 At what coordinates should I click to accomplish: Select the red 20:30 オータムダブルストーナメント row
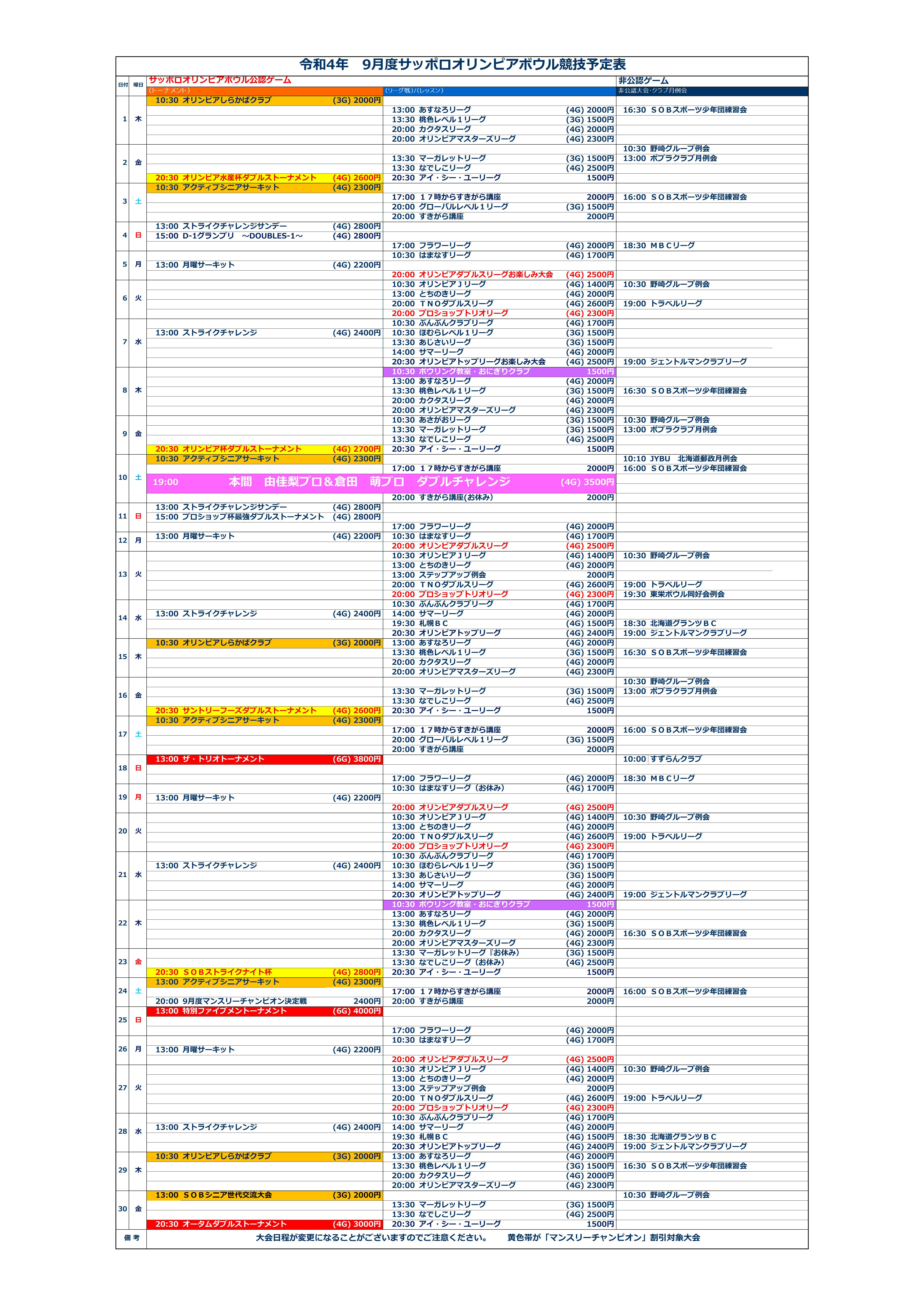pos(265,1224)
